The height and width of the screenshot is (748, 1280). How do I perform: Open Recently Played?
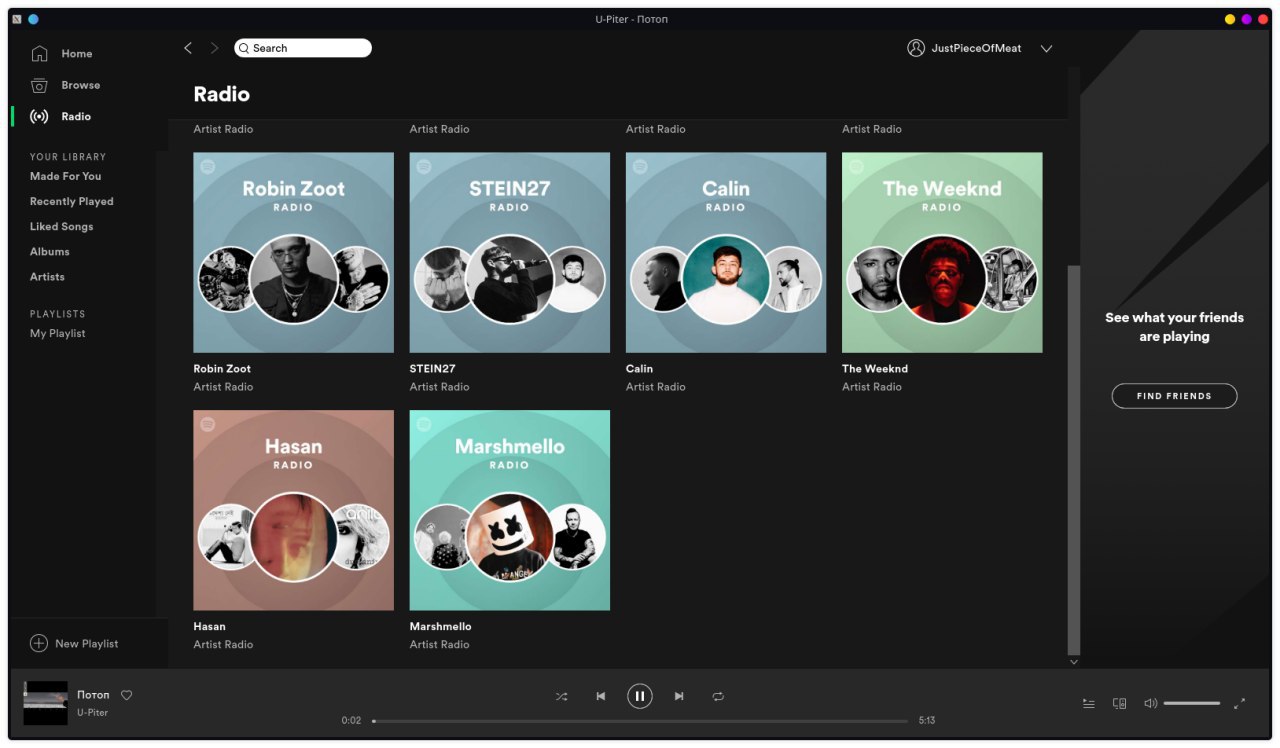pyautogui.click(x=71, y=201)
